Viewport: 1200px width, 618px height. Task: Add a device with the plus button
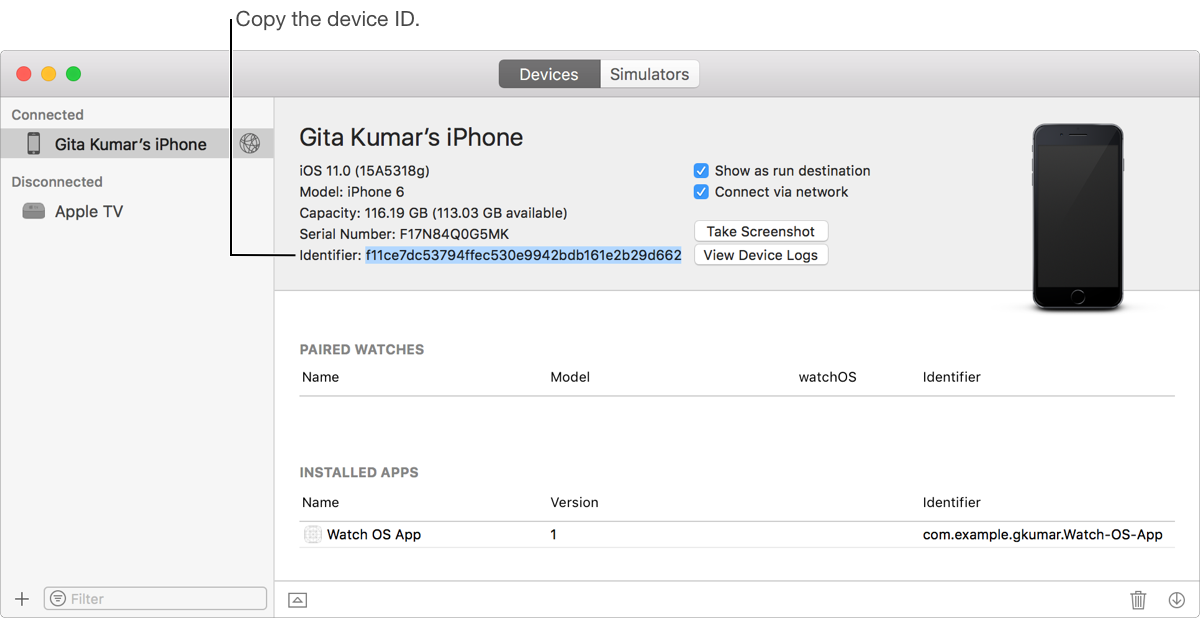22,599
